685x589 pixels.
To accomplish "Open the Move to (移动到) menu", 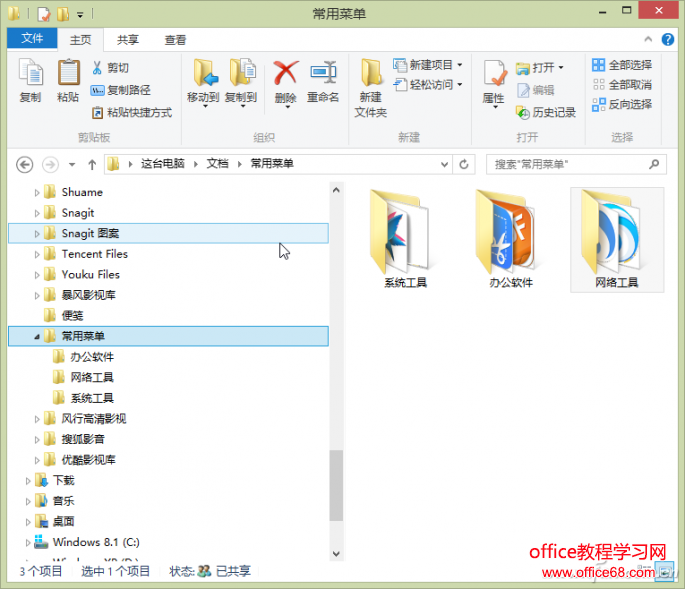I will [x=203, y=83].
